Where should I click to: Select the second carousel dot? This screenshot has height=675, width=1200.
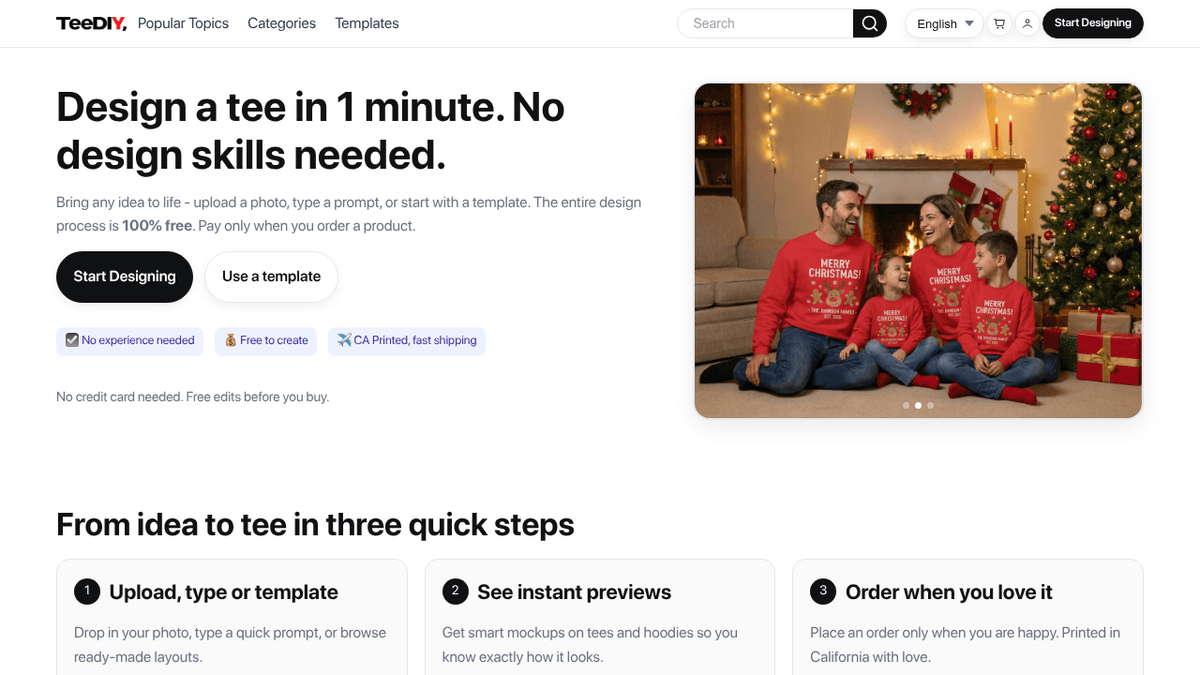tap(918, 405)
